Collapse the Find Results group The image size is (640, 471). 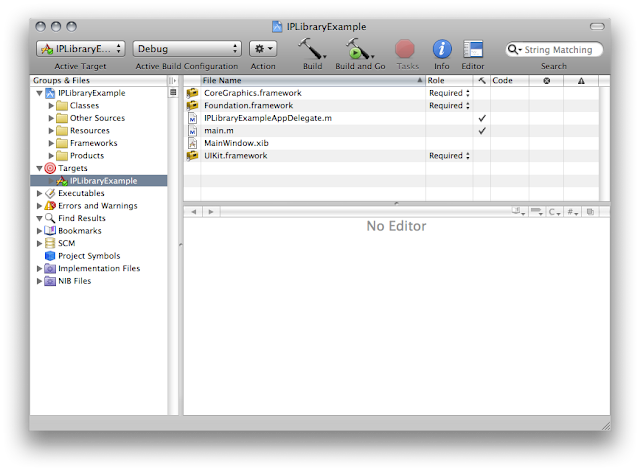39,218
